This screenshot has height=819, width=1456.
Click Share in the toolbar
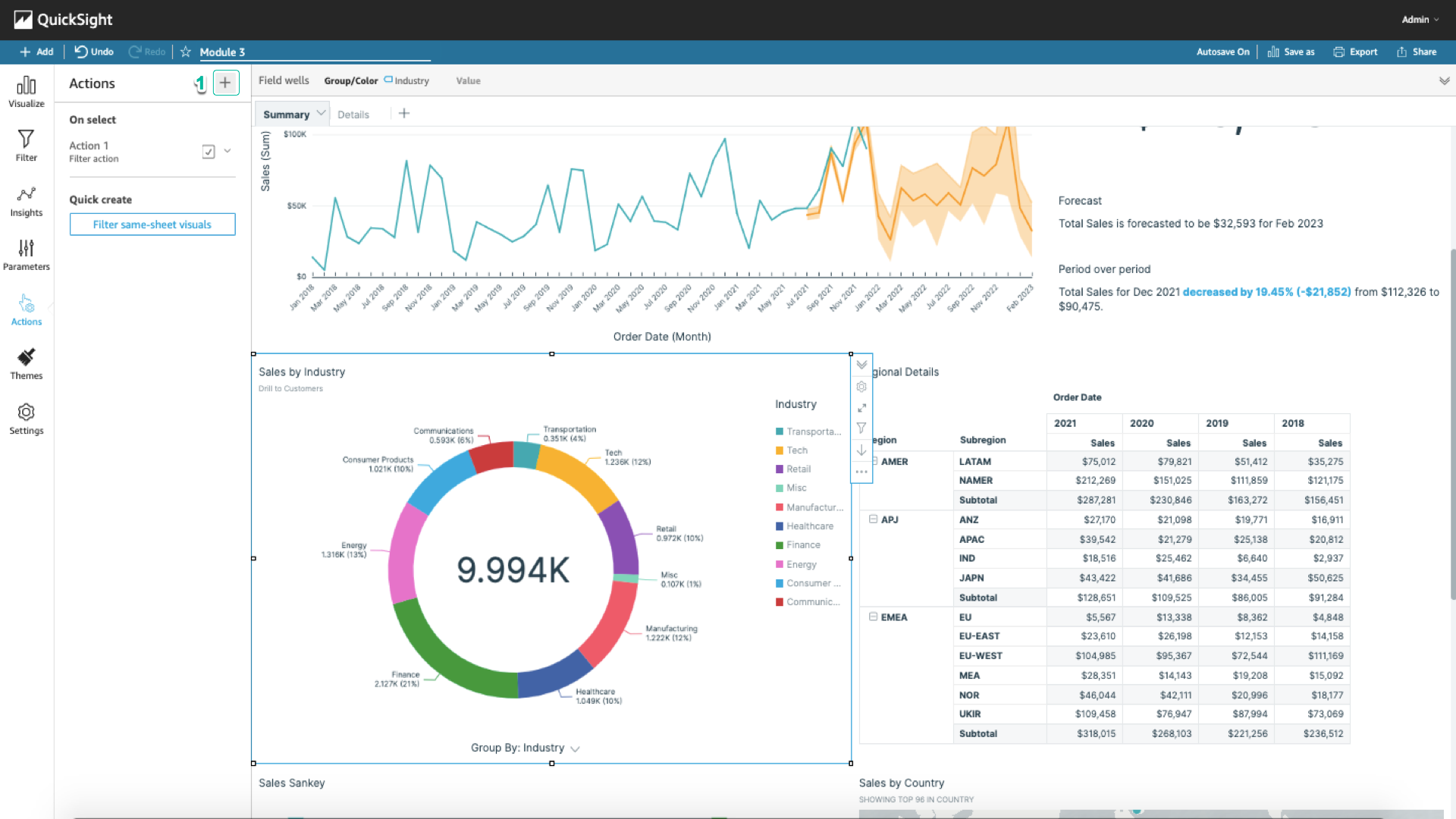pos(1417,52)
